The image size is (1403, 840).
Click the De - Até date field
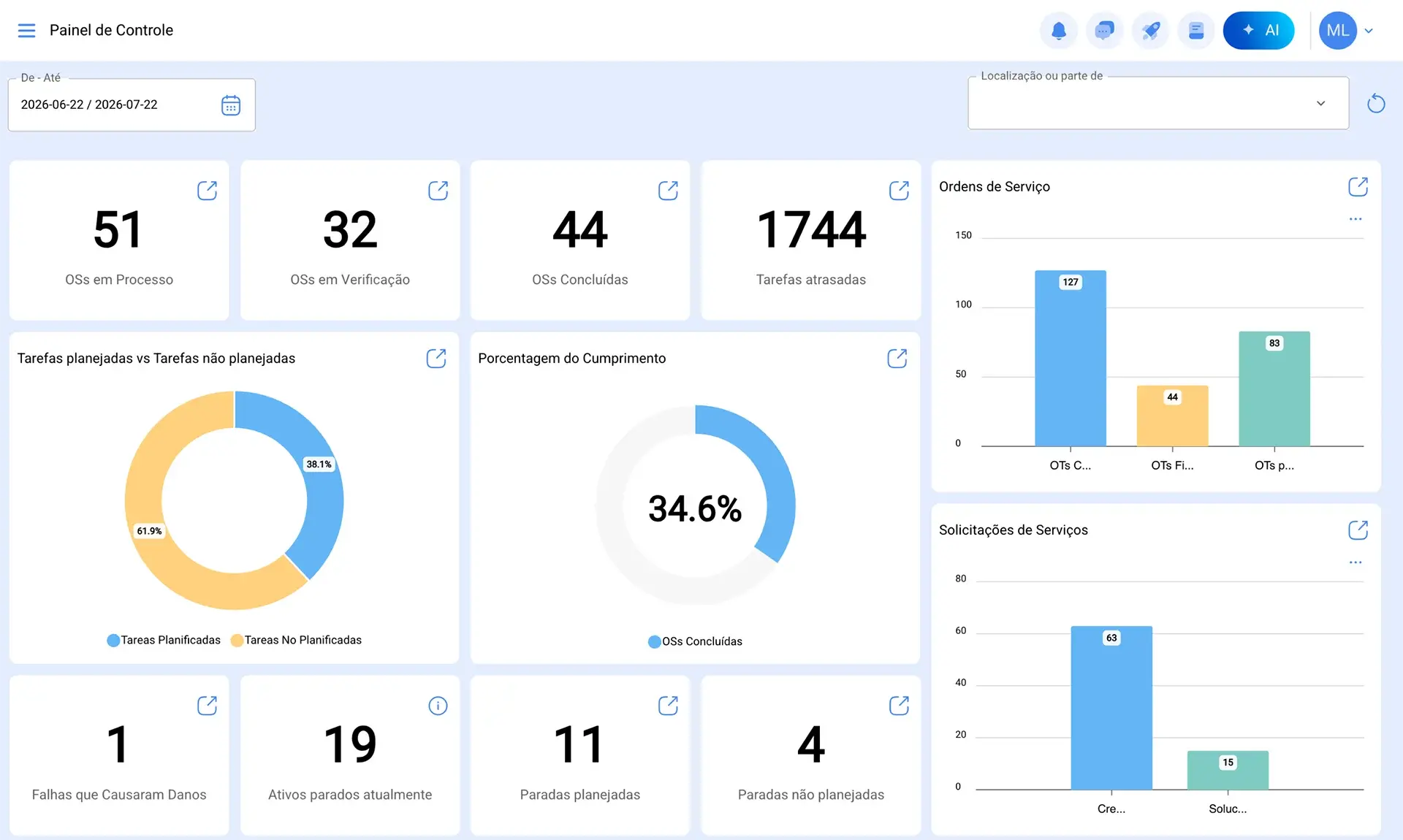(x=132, y=105)
